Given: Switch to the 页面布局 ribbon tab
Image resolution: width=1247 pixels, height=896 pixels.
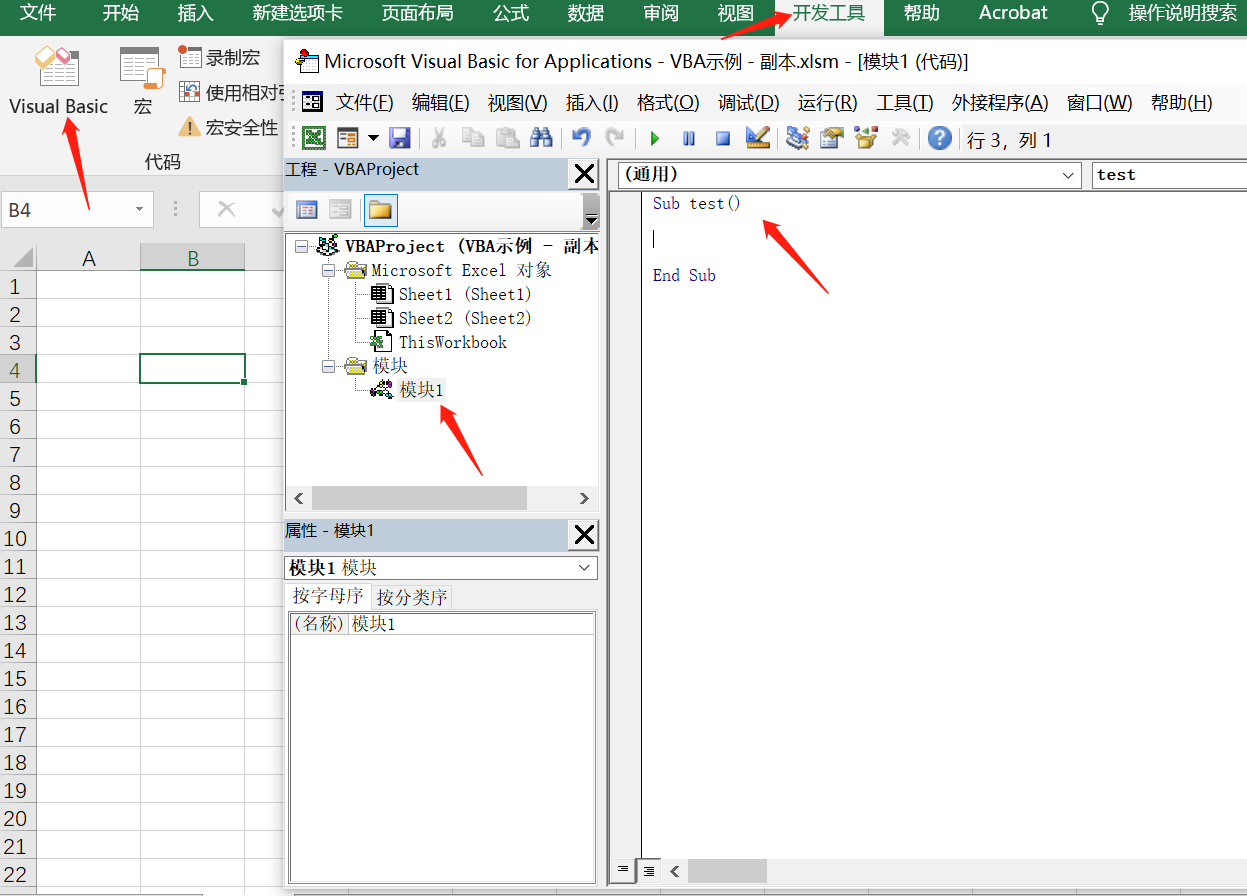Looking at the screenshot, I should (417, 14).
